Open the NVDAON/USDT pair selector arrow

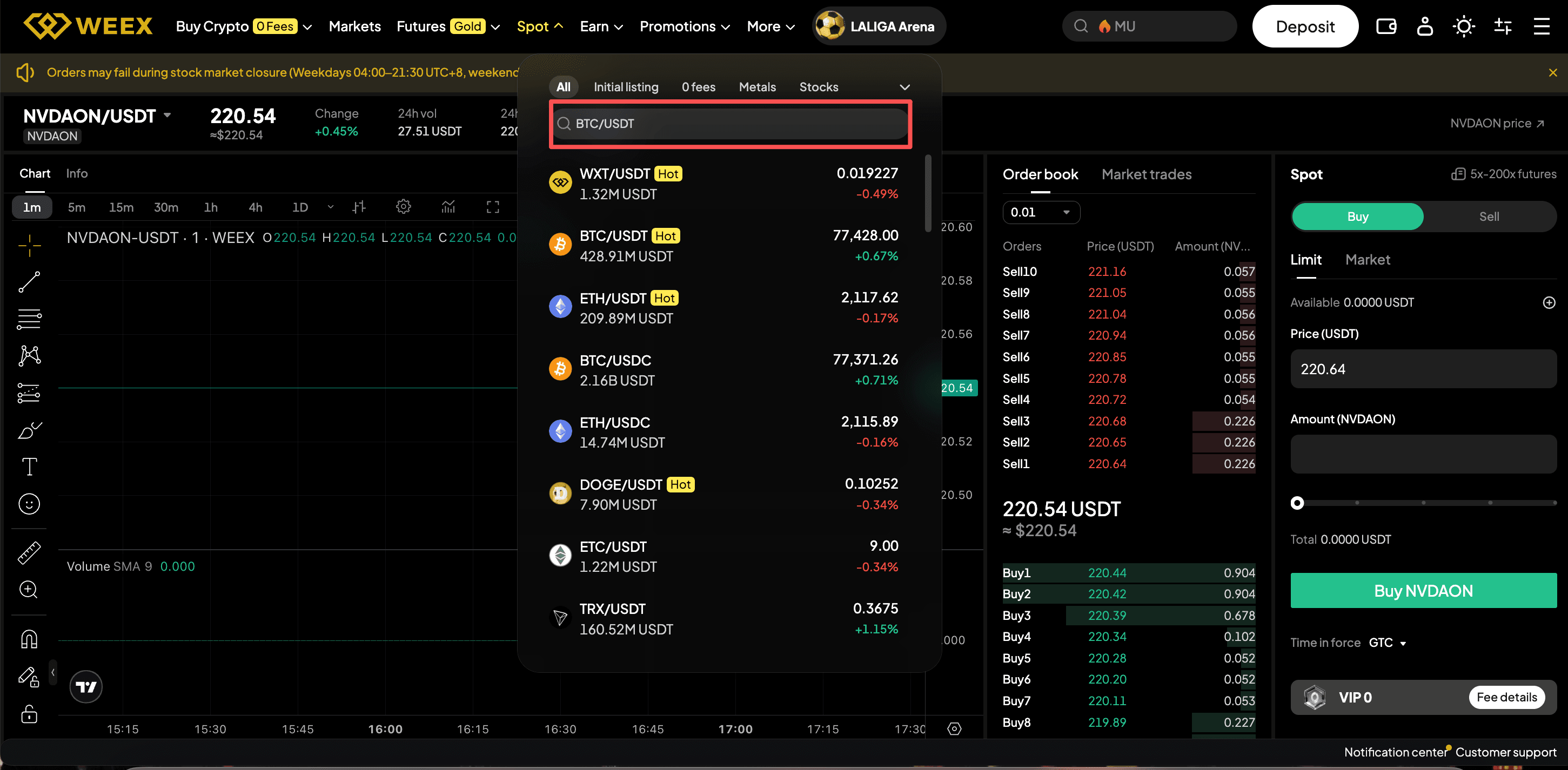167,115
